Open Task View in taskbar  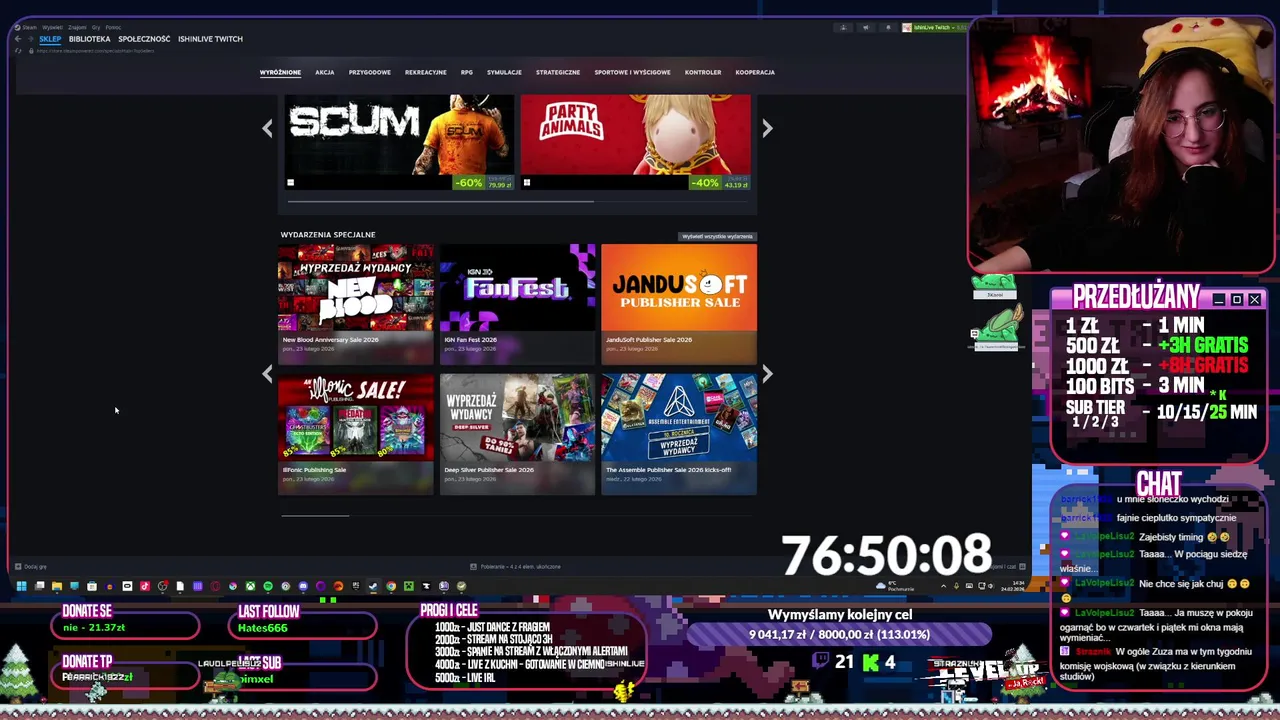(39, 586)
